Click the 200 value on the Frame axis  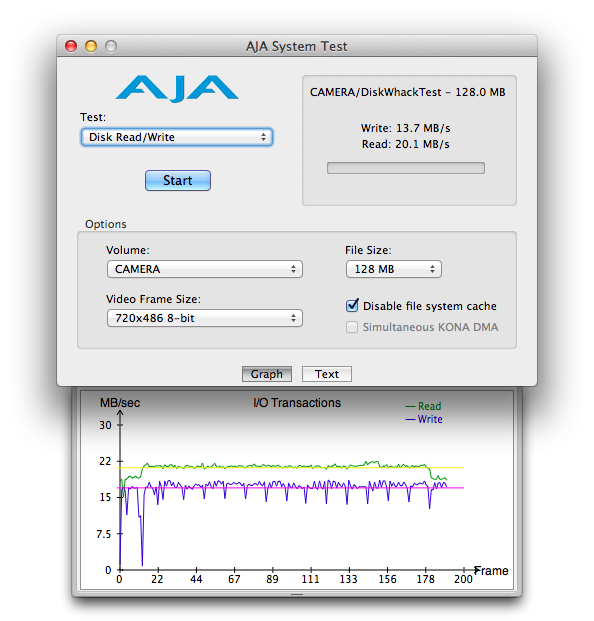(463, 579)
